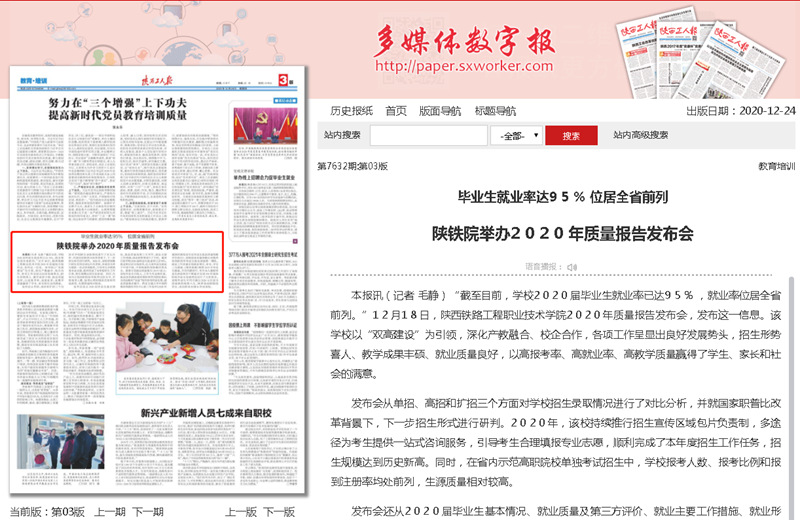Open 版面导航 navigation

pyautogui.click(x=440, y=111)
